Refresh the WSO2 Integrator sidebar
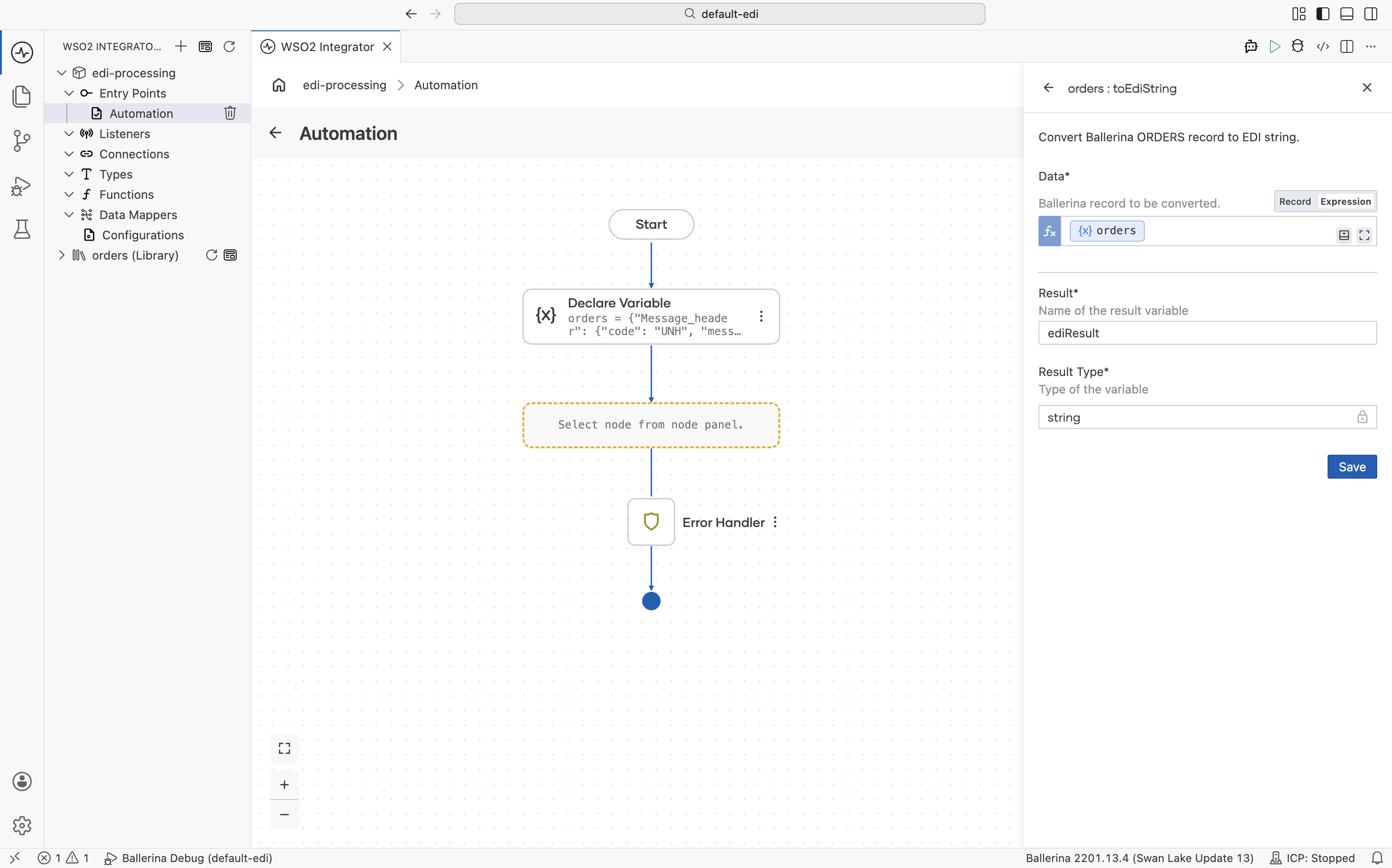The width and height of the screenshot is (1392, 868). point(229,46)
